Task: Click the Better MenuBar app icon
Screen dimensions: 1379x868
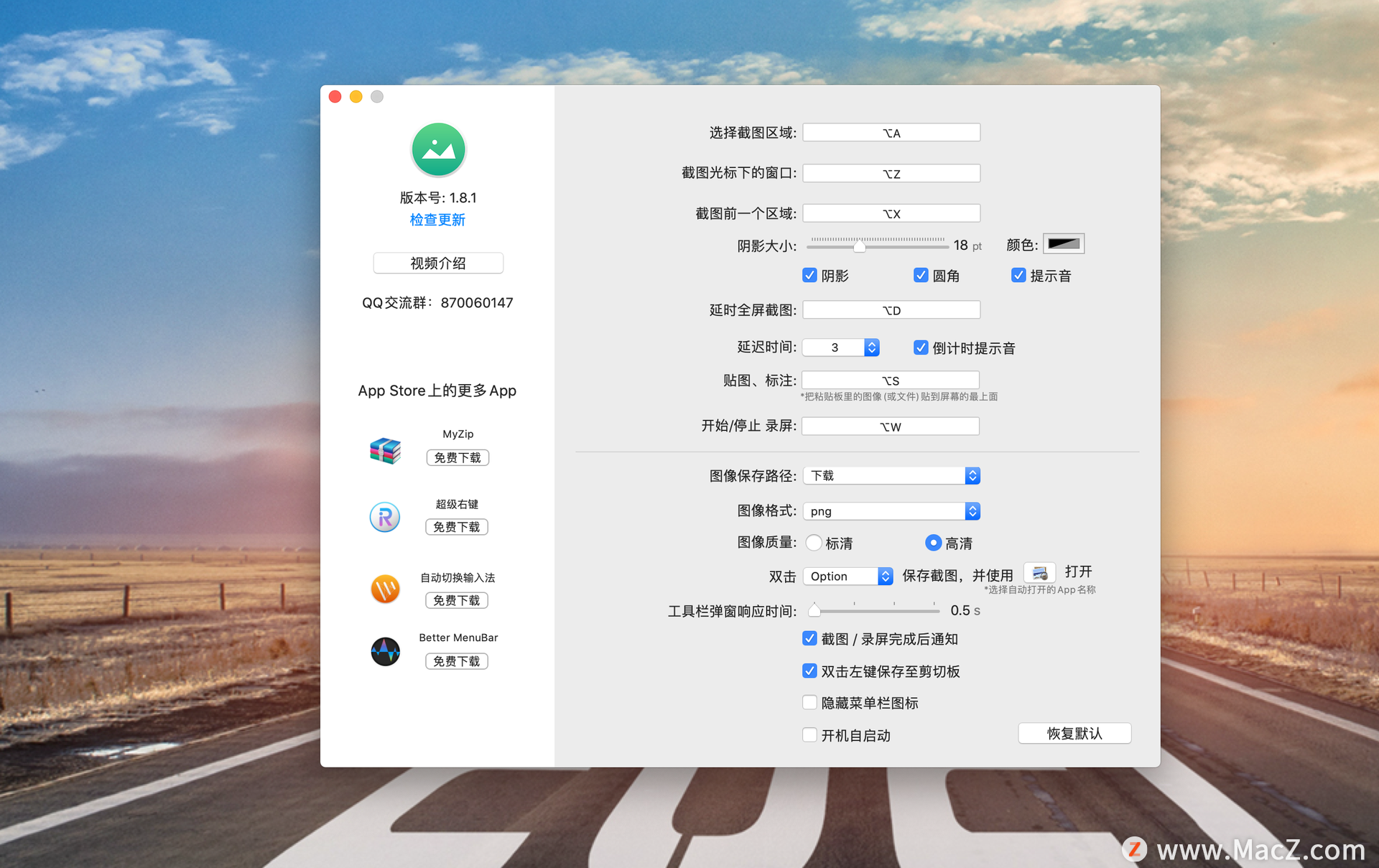Action: [385, 651]
